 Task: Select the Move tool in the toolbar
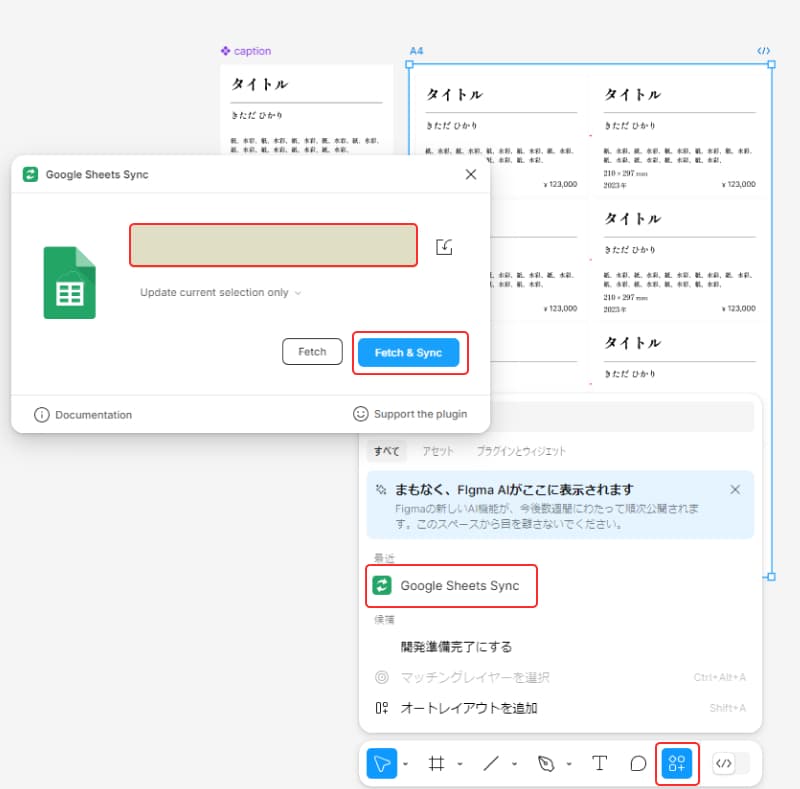382,763
